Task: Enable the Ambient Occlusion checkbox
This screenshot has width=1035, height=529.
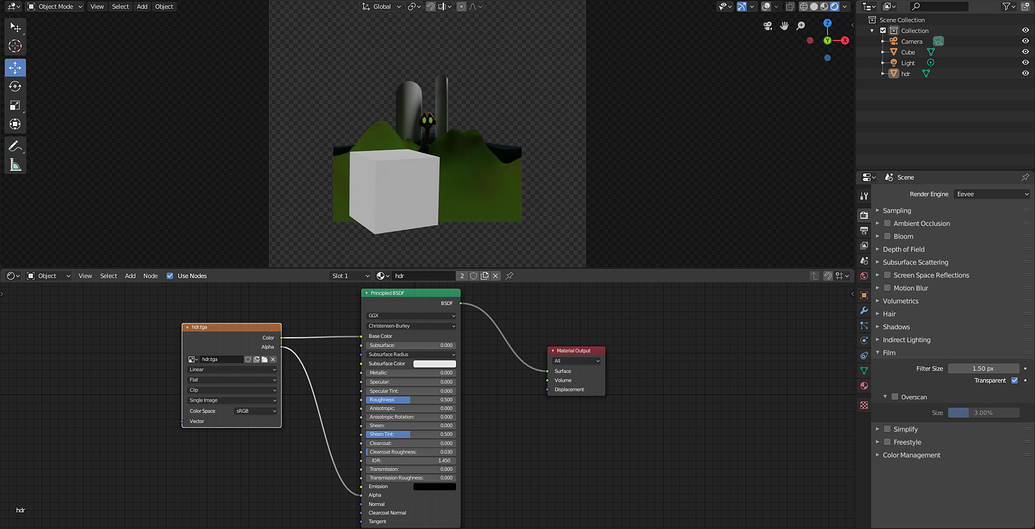Action: (x=888, y=223)
